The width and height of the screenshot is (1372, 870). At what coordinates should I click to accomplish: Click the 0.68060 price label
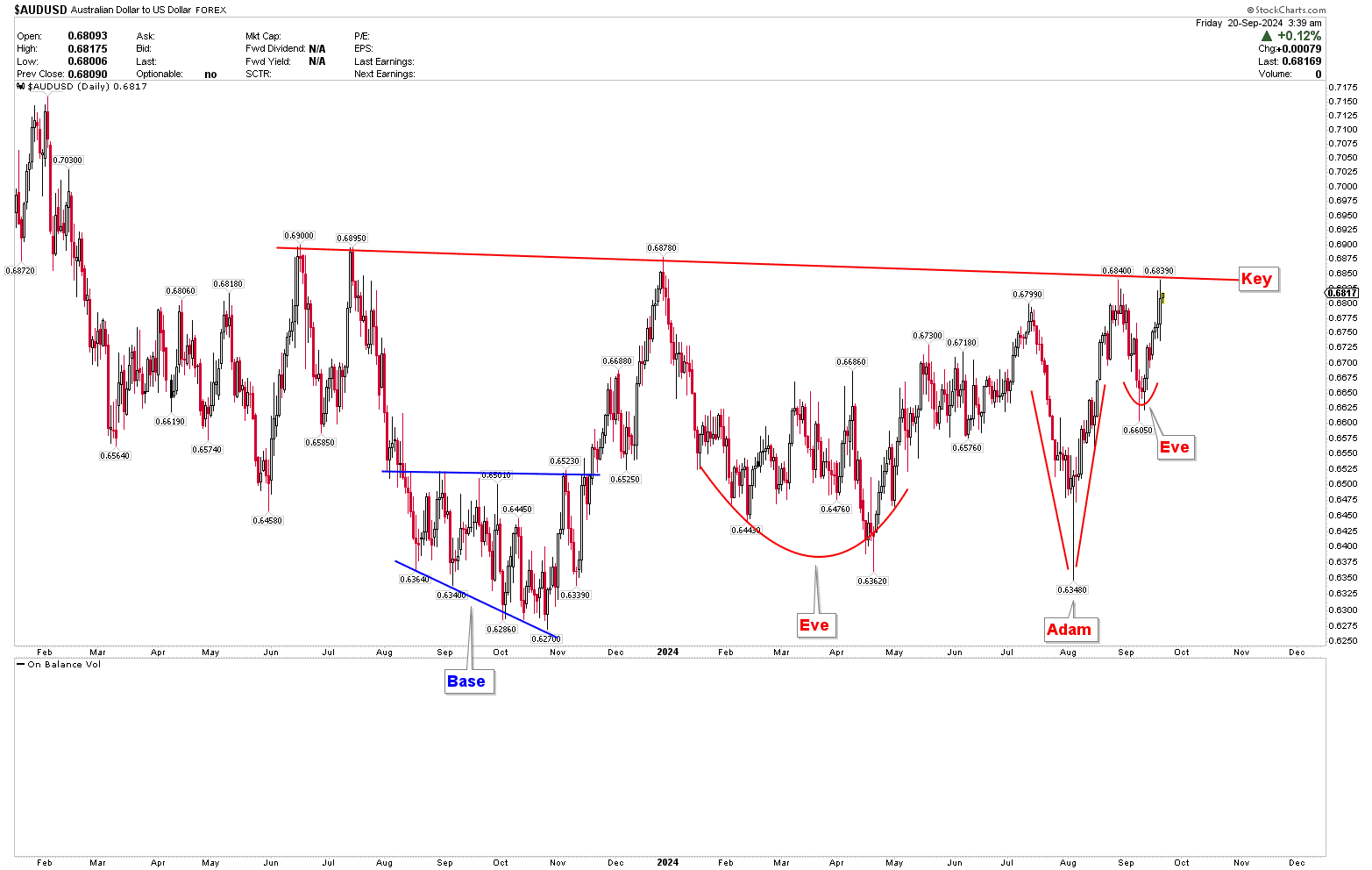pyautogui.click(x=181, y=291)
